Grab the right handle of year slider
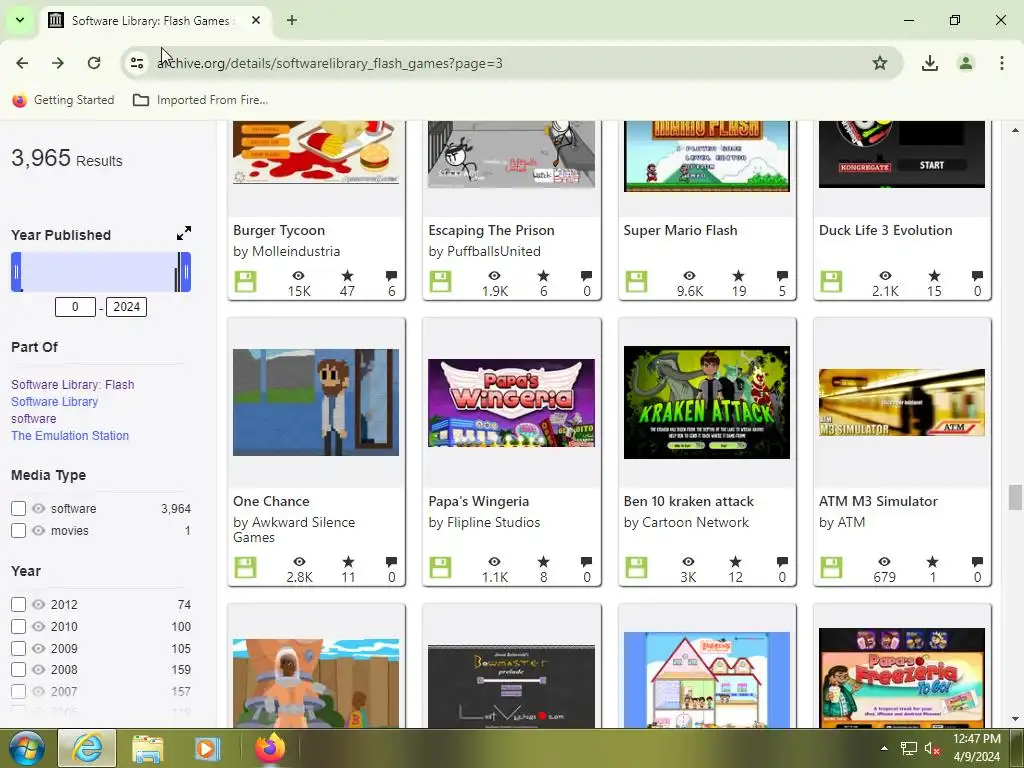Image resolution: width=1024 pixels, height=768 pixels. point(185,272)
